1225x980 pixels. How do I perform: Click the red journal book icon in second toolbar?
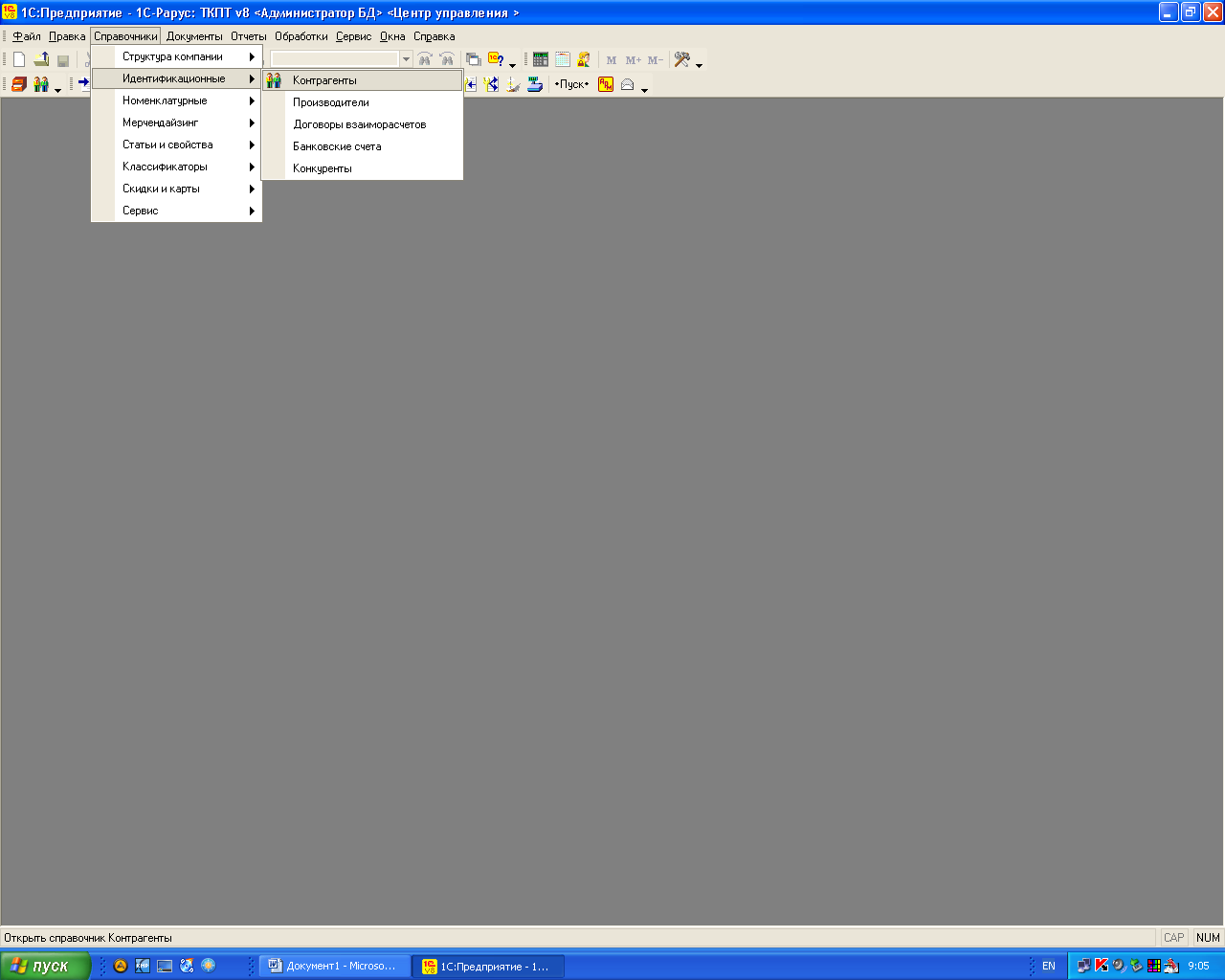19,84
